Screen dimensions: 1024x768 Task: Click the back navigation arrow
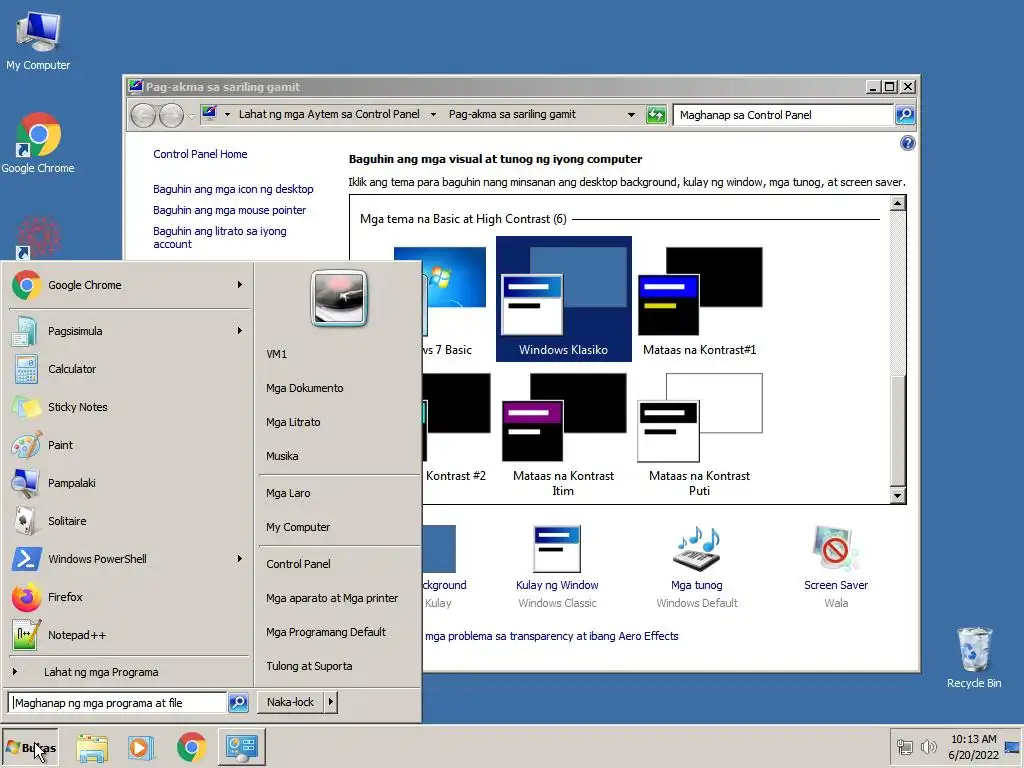pyautogui.click(x=143, y=116)
